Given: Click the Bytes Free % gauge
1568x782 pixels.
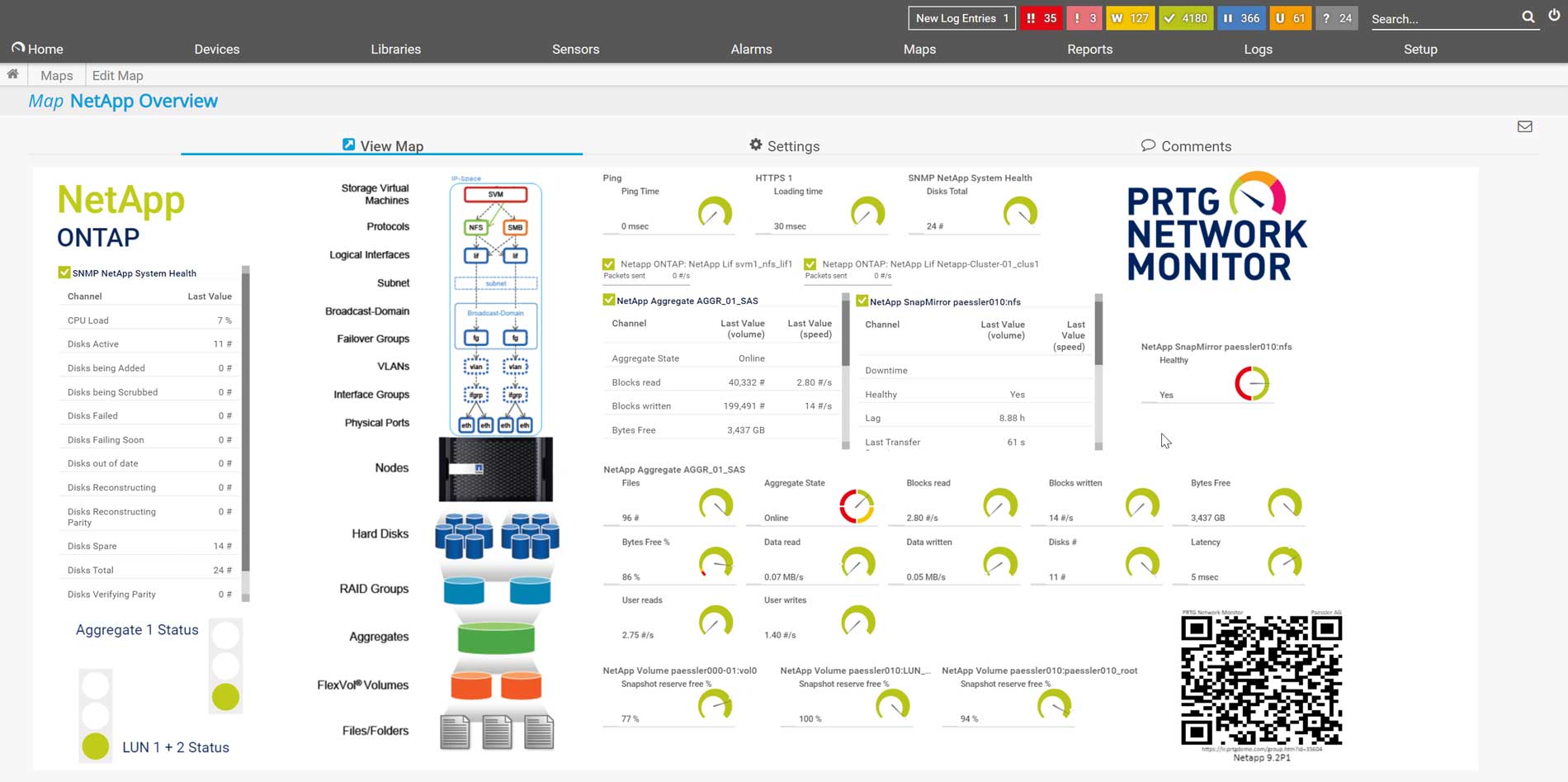Looking at the screenshot, I should pos(716,563).
